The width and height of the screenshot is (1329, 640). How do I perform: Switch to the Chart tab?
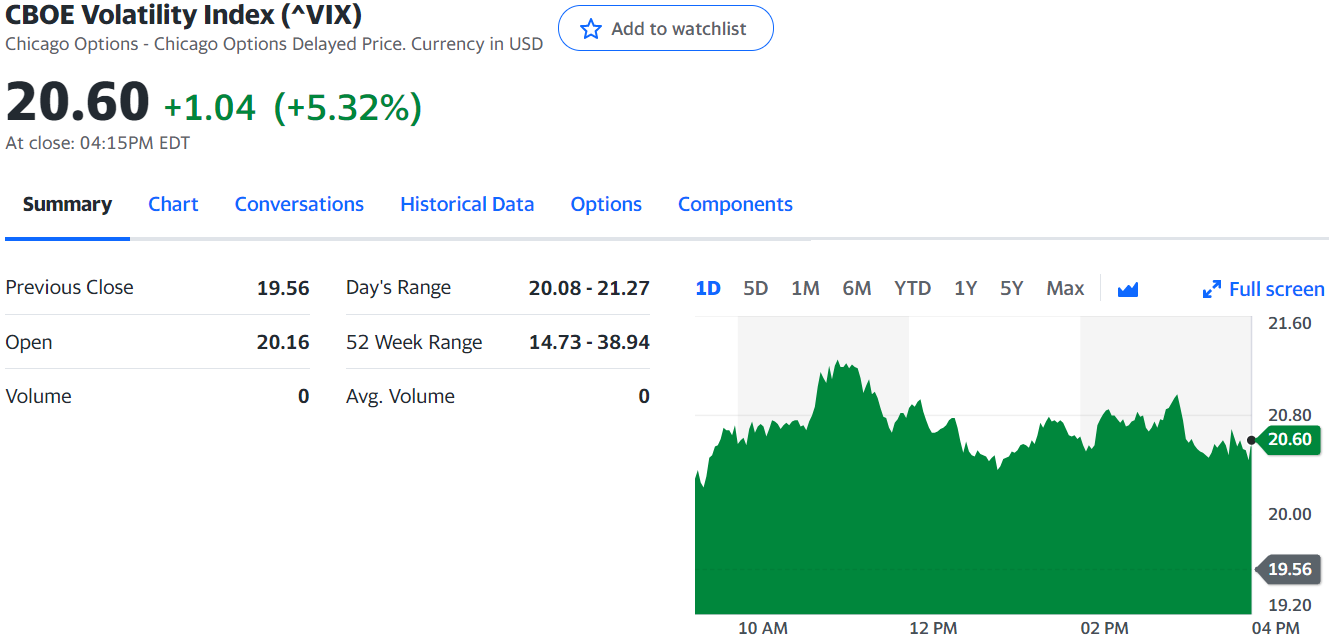pyautogui.click(x=173, y=204)
